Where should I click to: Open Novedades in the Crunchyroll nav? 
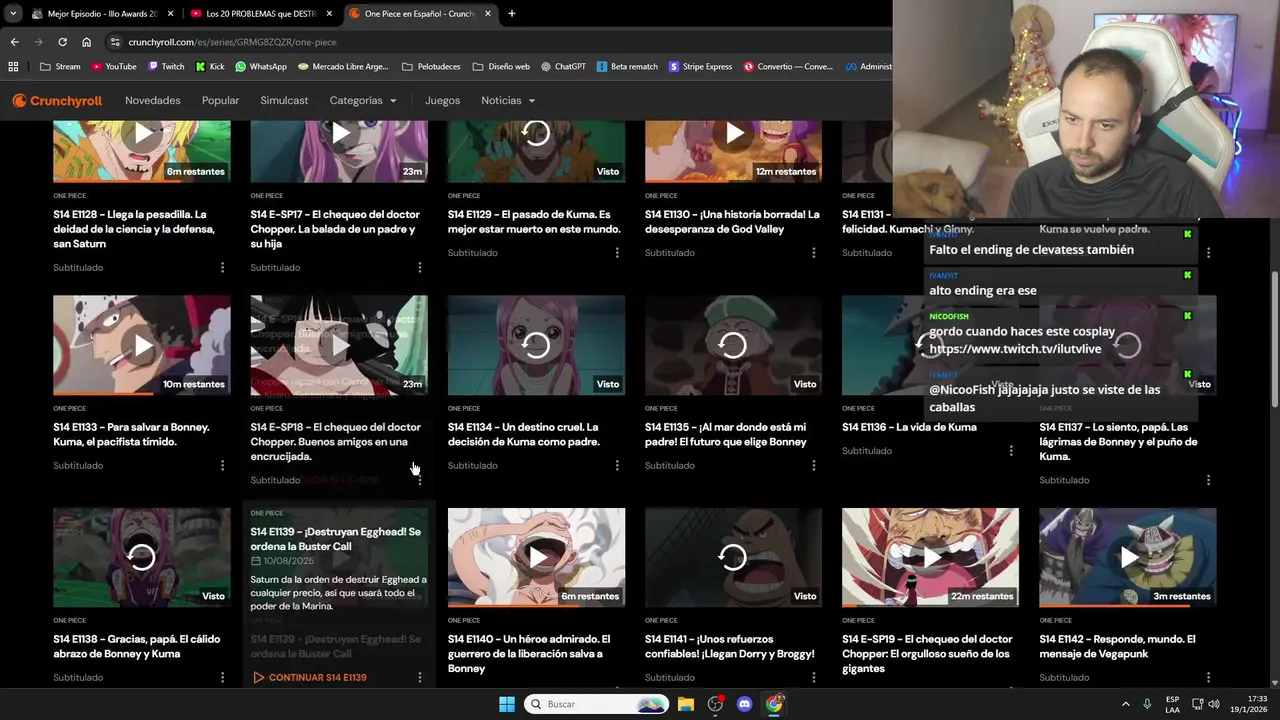click(153, 100)
